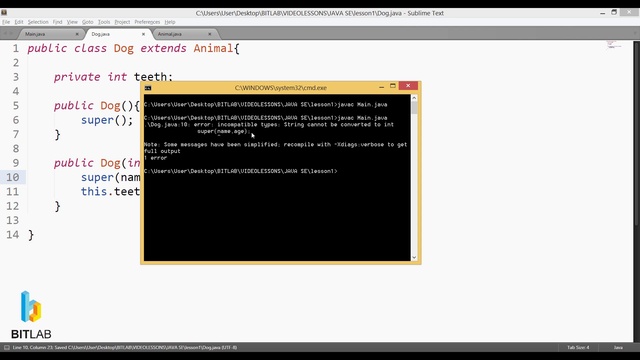Open the Help menu

pyautogui.click(x=170, y=22)
